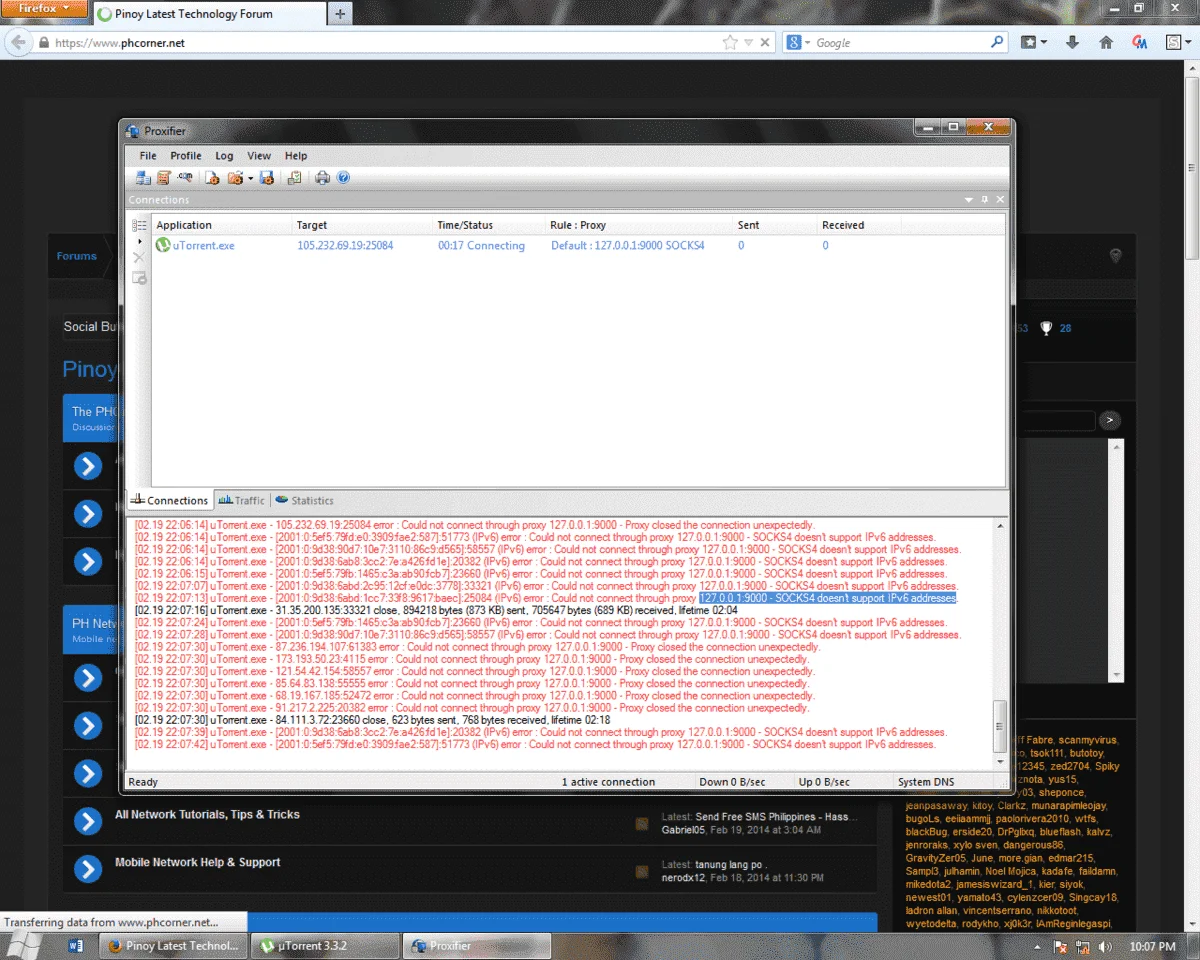Screen dimensions: 1200x960
Task: Click target 105.232.69.19:25084 in connections list
Action: click(x=345, y=245)
